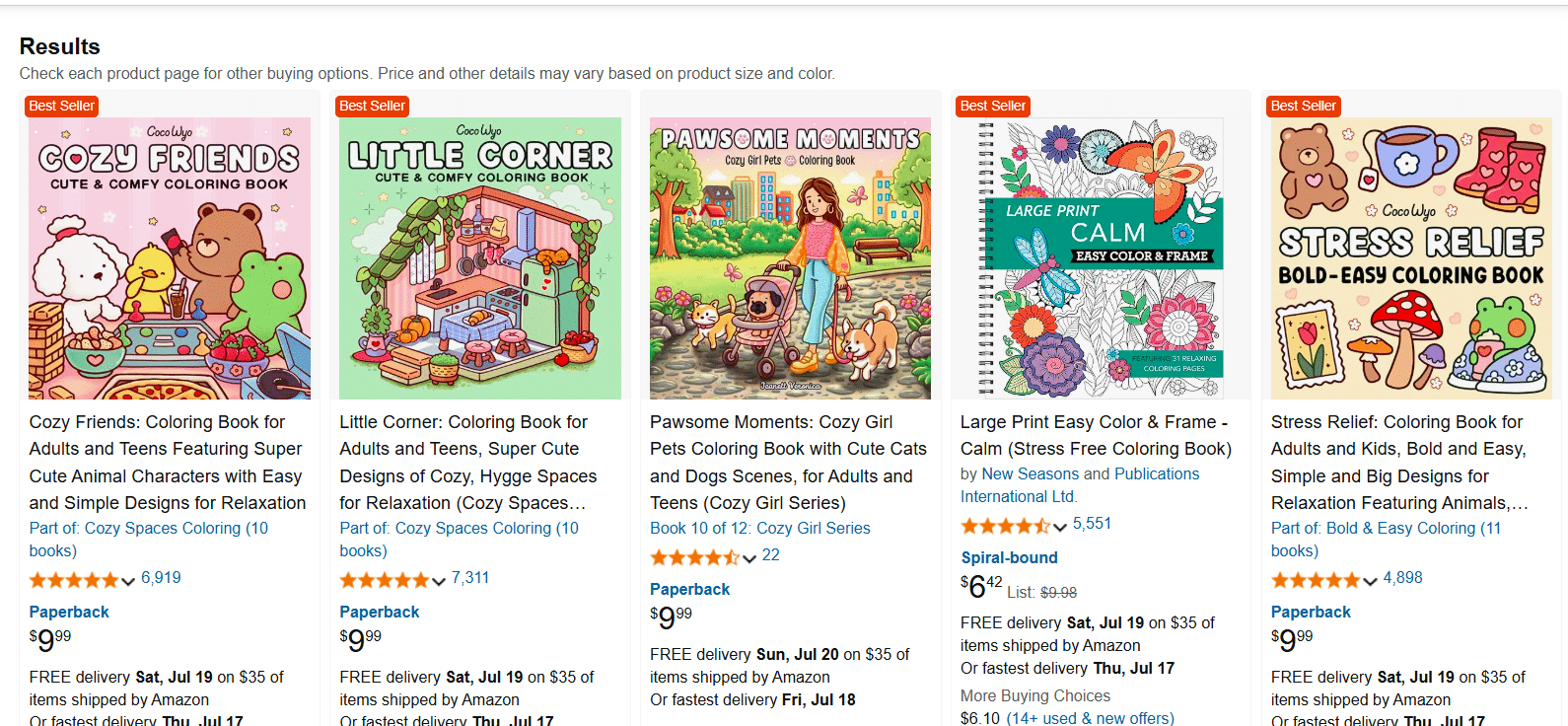Click star rating icons for Pawsome Moments
Screen dimensions: 1568x726
coord(694,557)
